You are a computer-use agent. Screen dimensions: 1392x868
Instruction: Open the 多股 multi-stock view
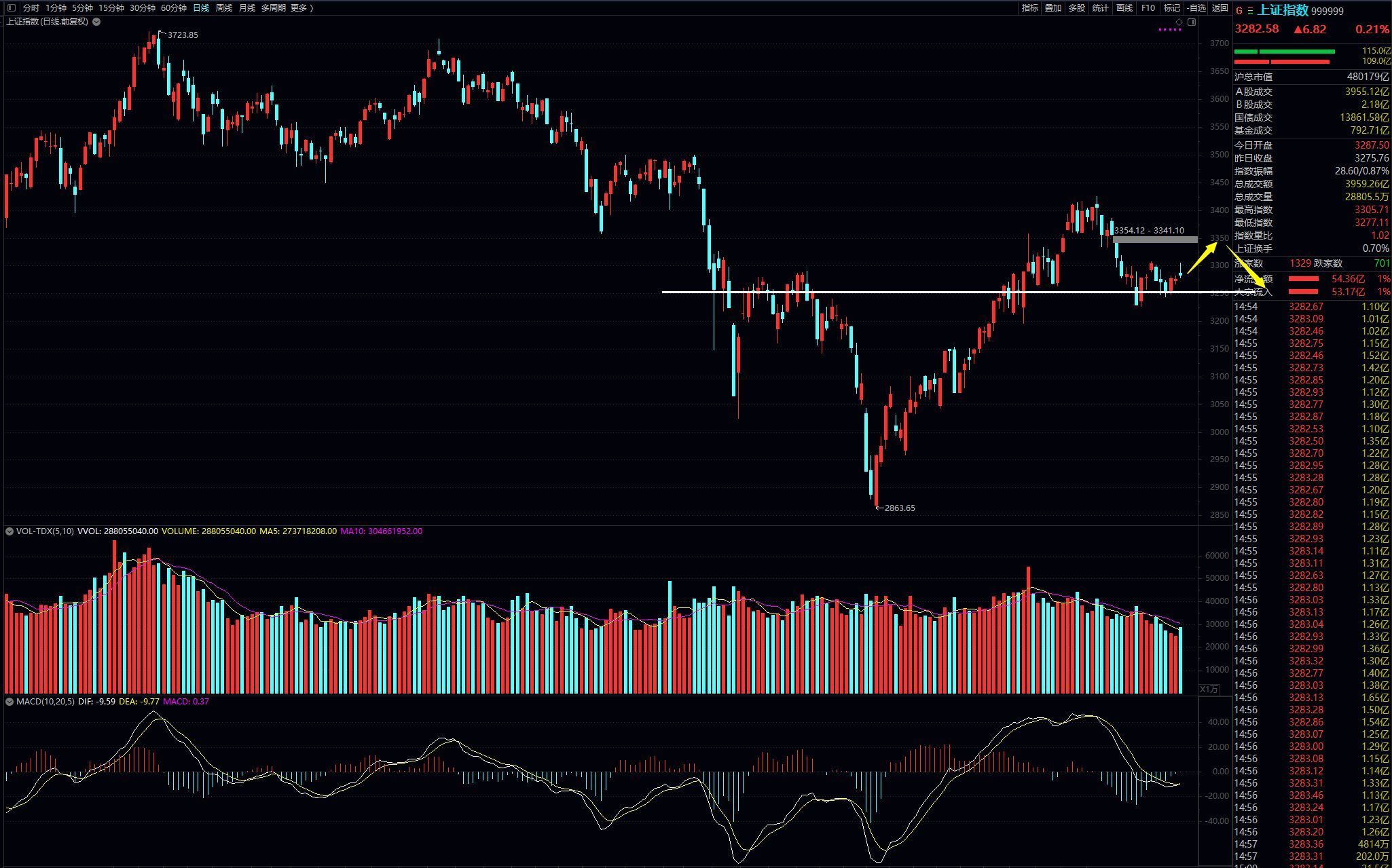tap(1077, 8)
